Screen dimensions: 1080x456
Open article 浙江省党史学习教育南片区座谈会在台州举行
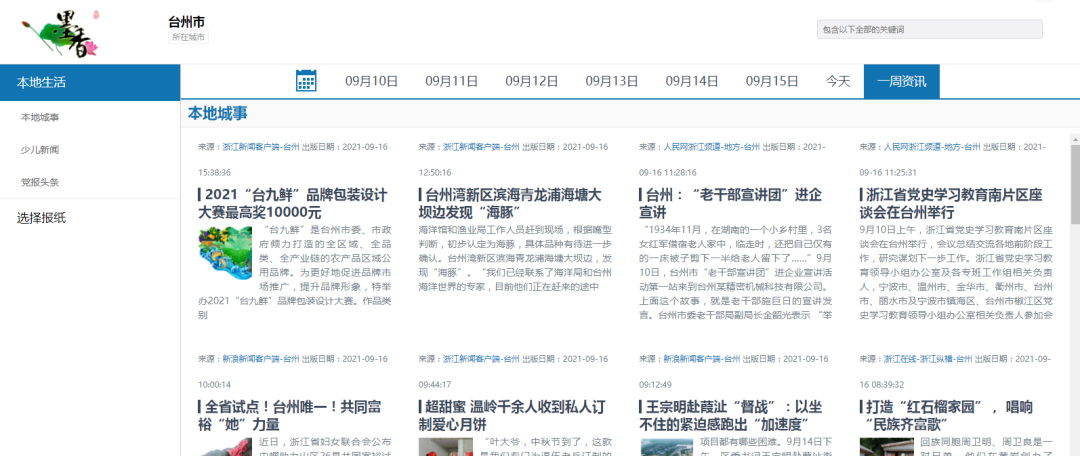pos(951,203)
